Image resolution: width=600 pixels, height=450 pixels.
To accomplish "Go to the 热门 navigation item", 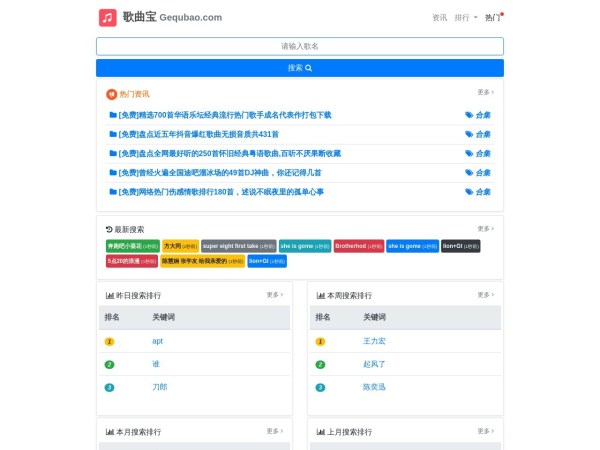I will click(492, 17).
